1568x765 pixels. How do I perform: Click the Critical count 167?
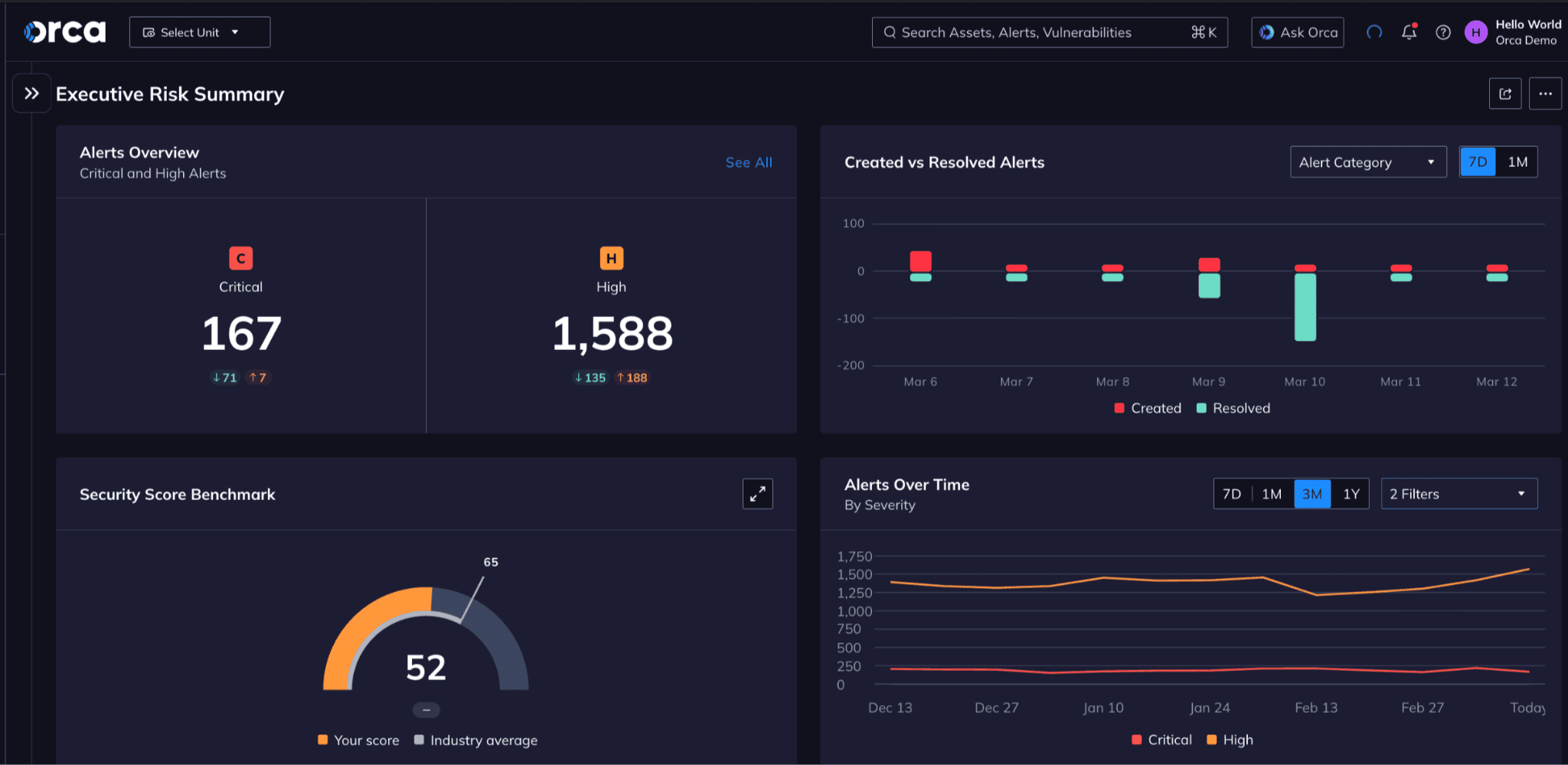pyautogui.click(x=241, y=334)
